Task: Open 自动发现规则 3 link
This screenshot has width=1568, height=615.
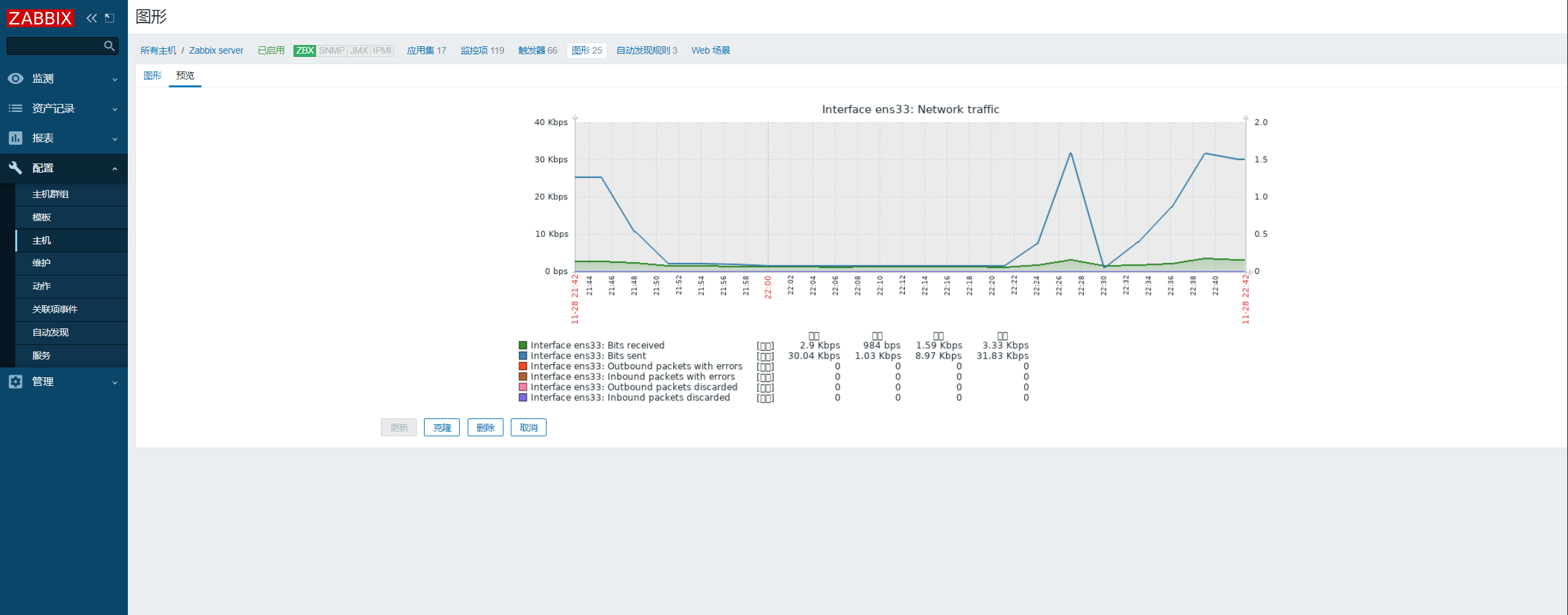Action: click(647, 50)
